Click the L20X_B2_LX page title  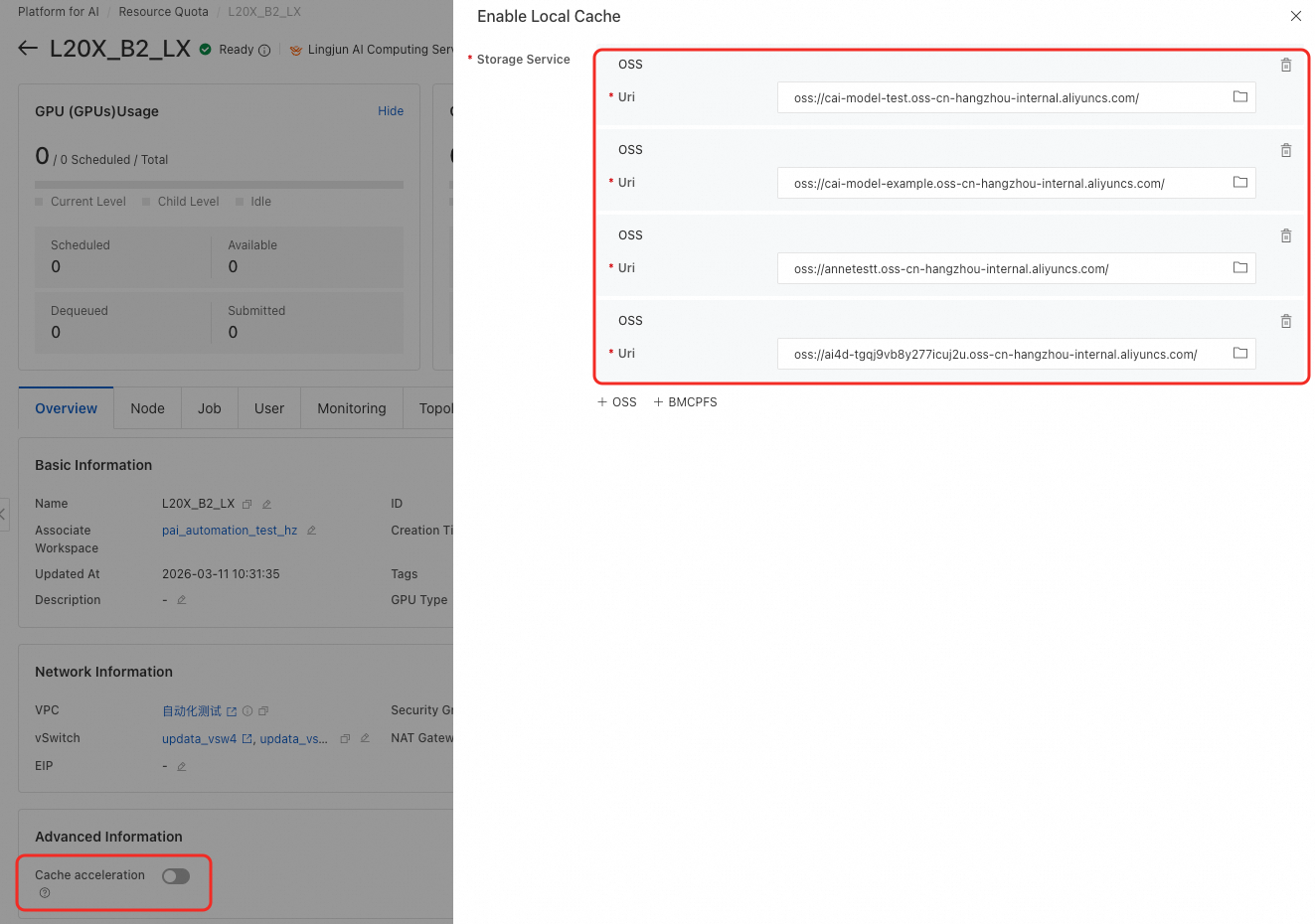pos(120,49)
